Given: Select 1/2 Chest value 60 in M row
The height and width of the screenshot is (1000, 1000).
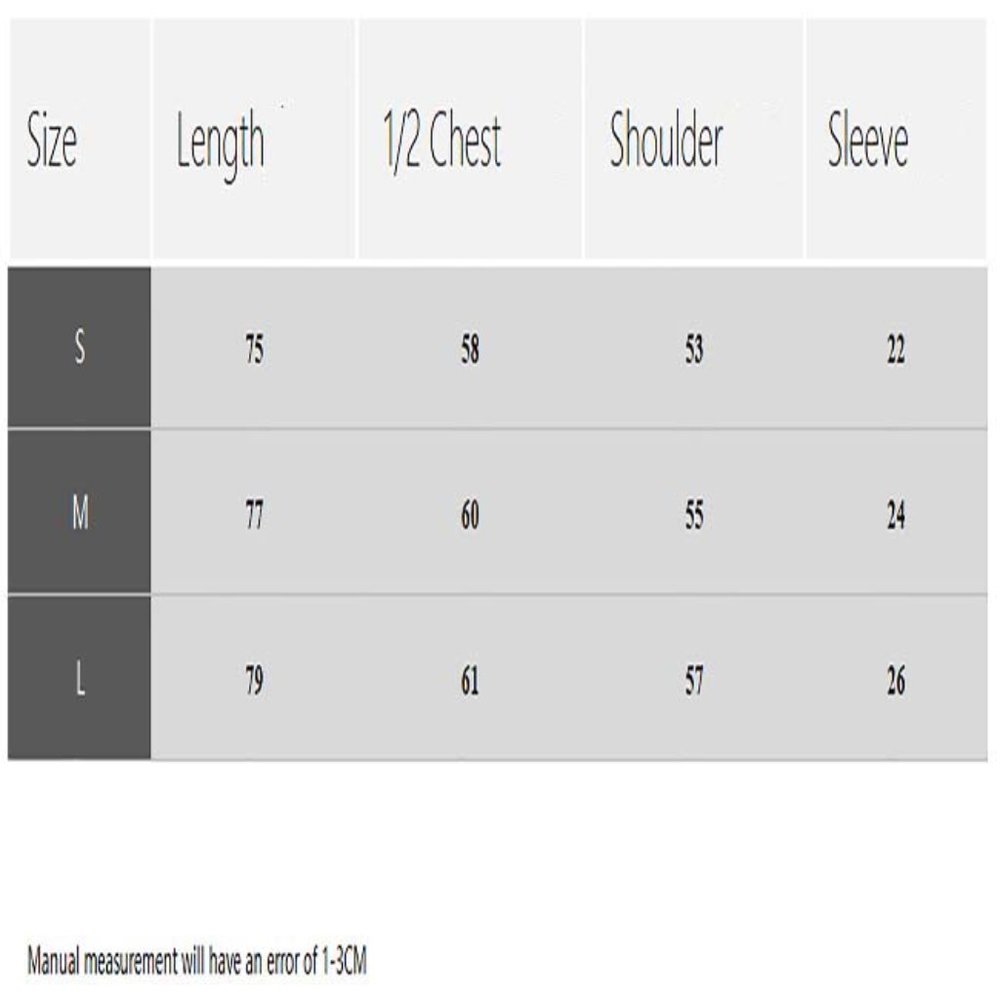Looking at the screenshot, I should click(470, 517).
